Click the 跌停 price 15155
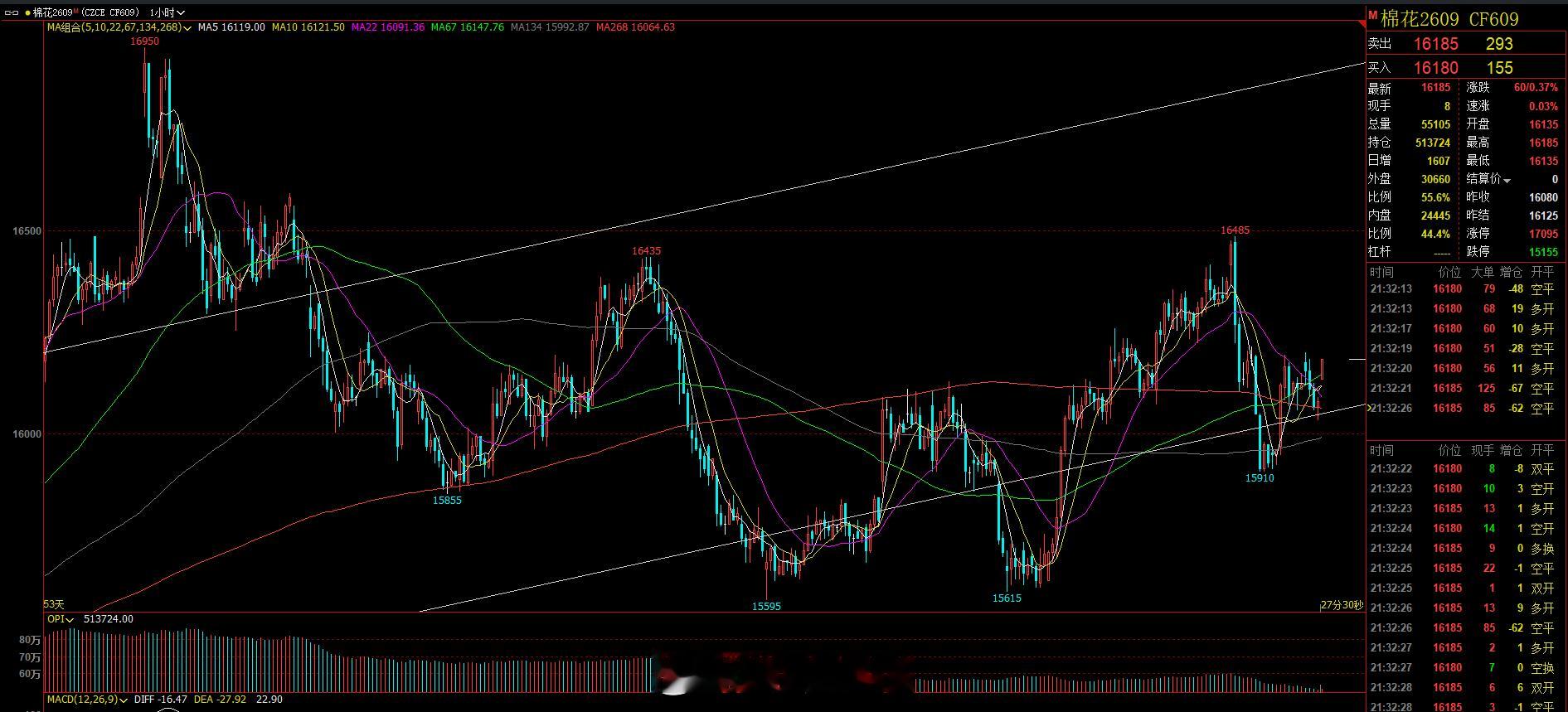 (x=1544, y=252)
